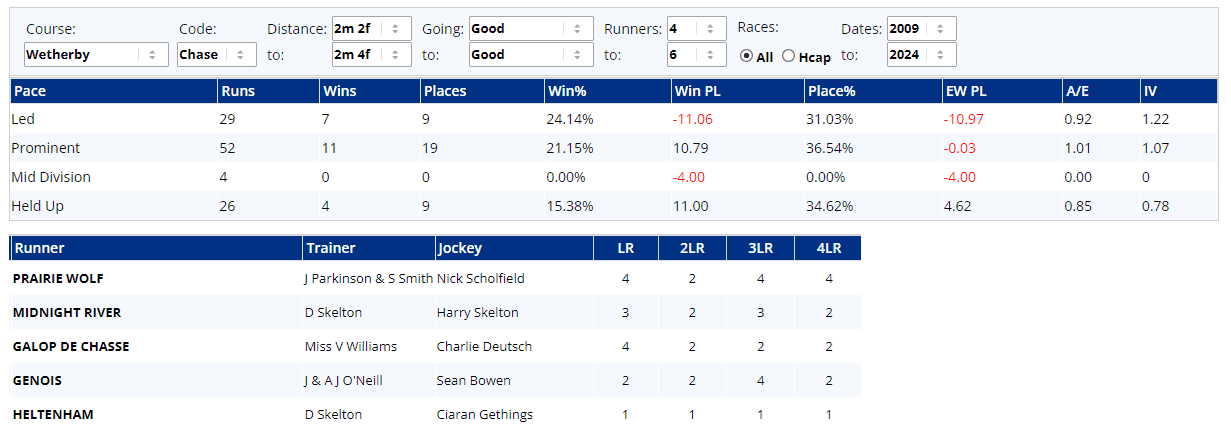Open the Course dropdown showing Wetherby
This screenshot has width=1231, height=429.
click(96, 55)
